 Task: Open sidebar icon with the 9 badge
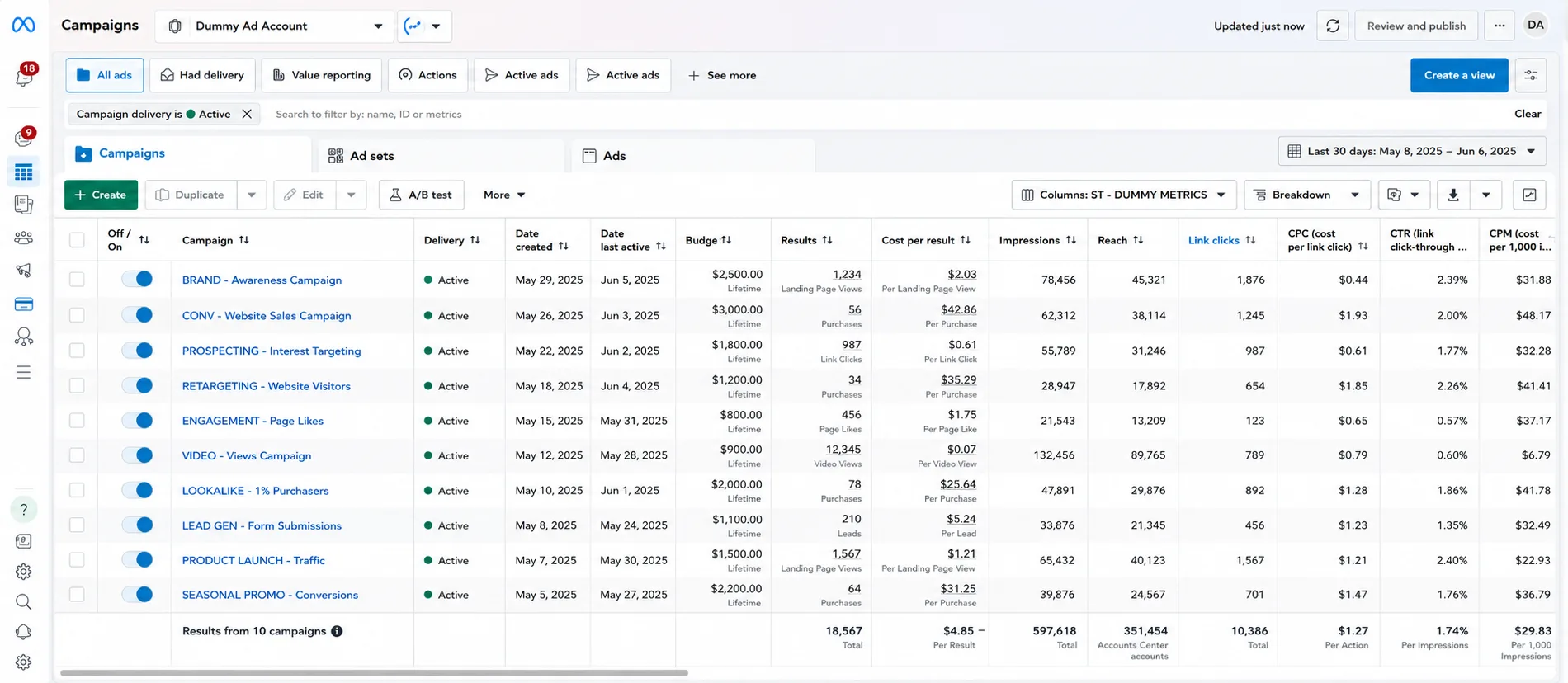coord(24,138)
